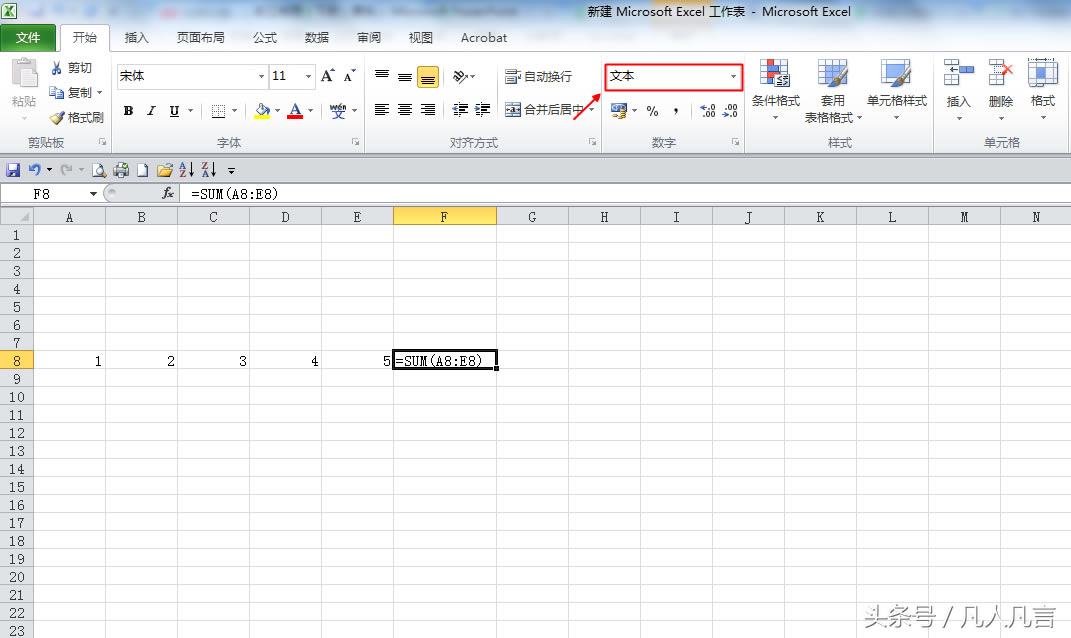This screenshot has height=638, width=1071.
Task: Click the Format Painter (格式刷) icon
Action: 58,118
